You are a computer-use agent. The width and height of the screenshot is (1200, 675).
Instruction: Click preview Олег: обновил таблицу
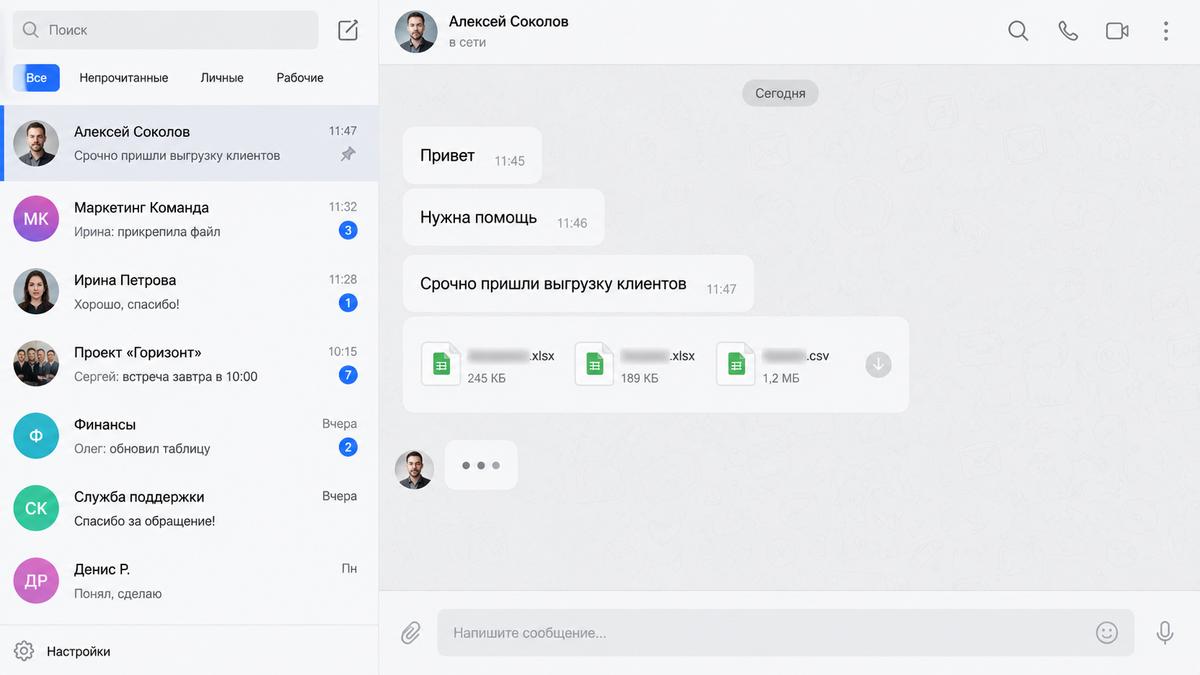142,449
